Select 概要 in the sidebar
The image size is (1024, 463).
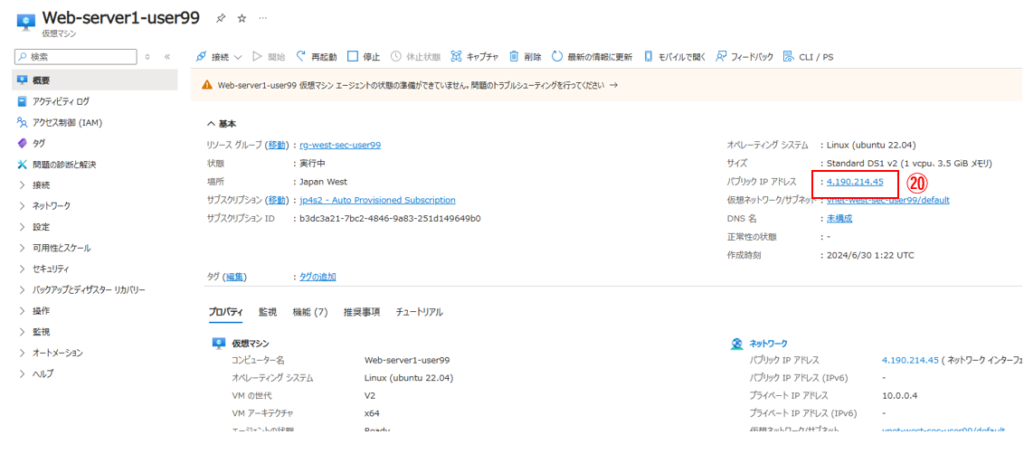click(x=95, y=80)
